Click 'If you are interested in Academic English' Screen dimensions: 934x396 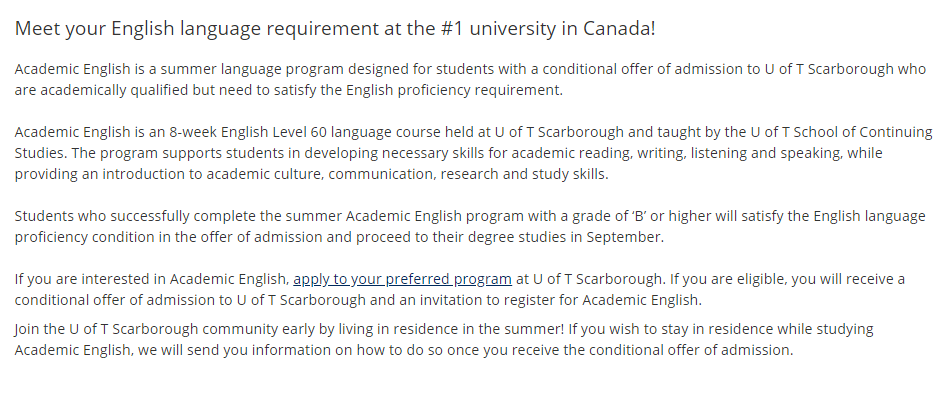click(151, 279)
